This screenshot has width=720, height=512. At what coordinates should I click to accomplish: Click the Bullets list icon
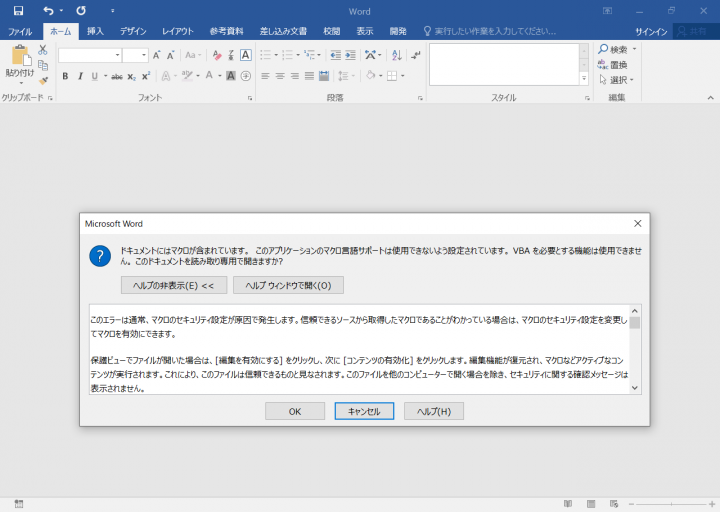click(265, 55)
